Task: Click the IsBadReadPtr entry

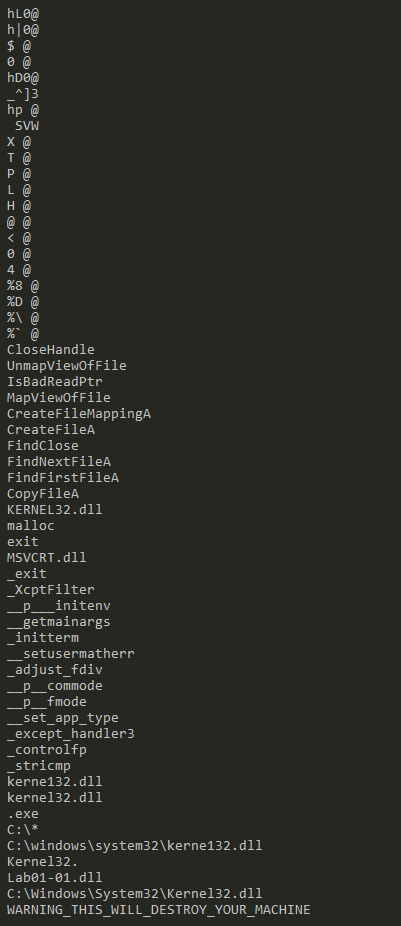Action: click(x=55, y=382)
